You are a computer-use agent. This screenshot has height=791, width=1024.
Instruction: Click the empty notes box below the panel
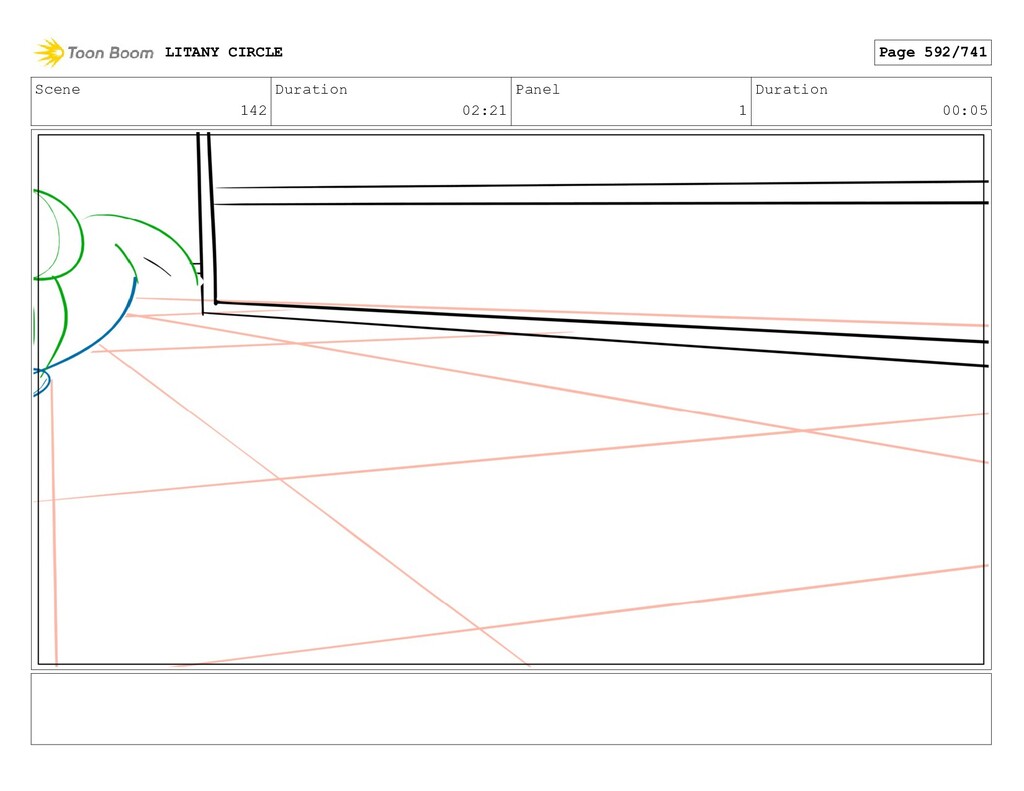pos(511,709)
